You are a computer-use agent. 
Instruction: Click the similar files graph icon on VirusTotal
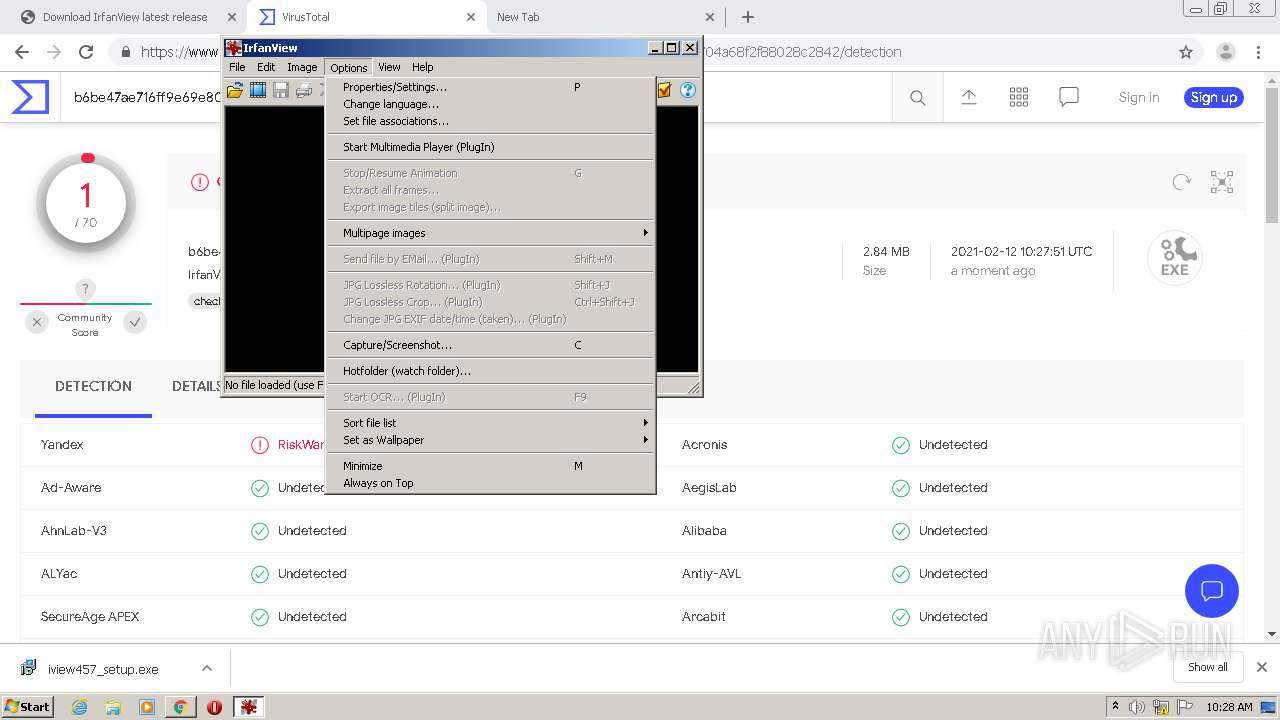point(1222,182)
